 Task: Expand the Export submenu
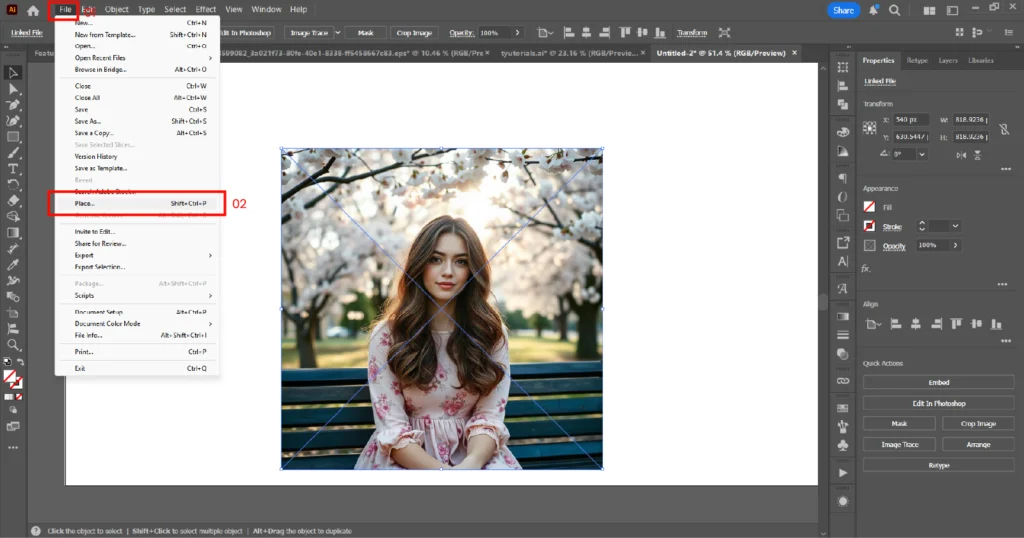point(137,255)
